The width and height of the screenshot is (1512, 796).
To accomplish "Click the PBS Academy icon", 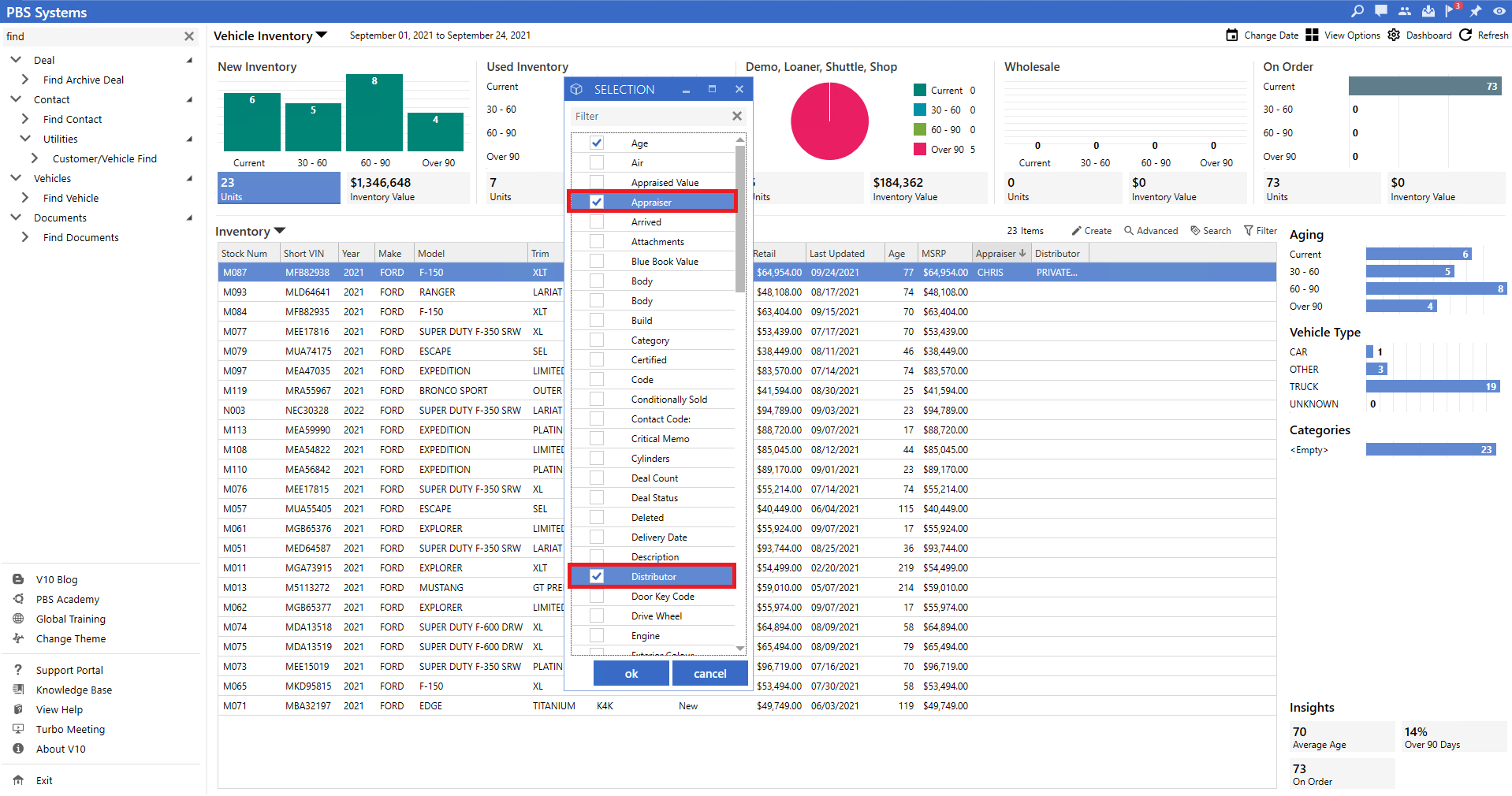I will (18, 599).
